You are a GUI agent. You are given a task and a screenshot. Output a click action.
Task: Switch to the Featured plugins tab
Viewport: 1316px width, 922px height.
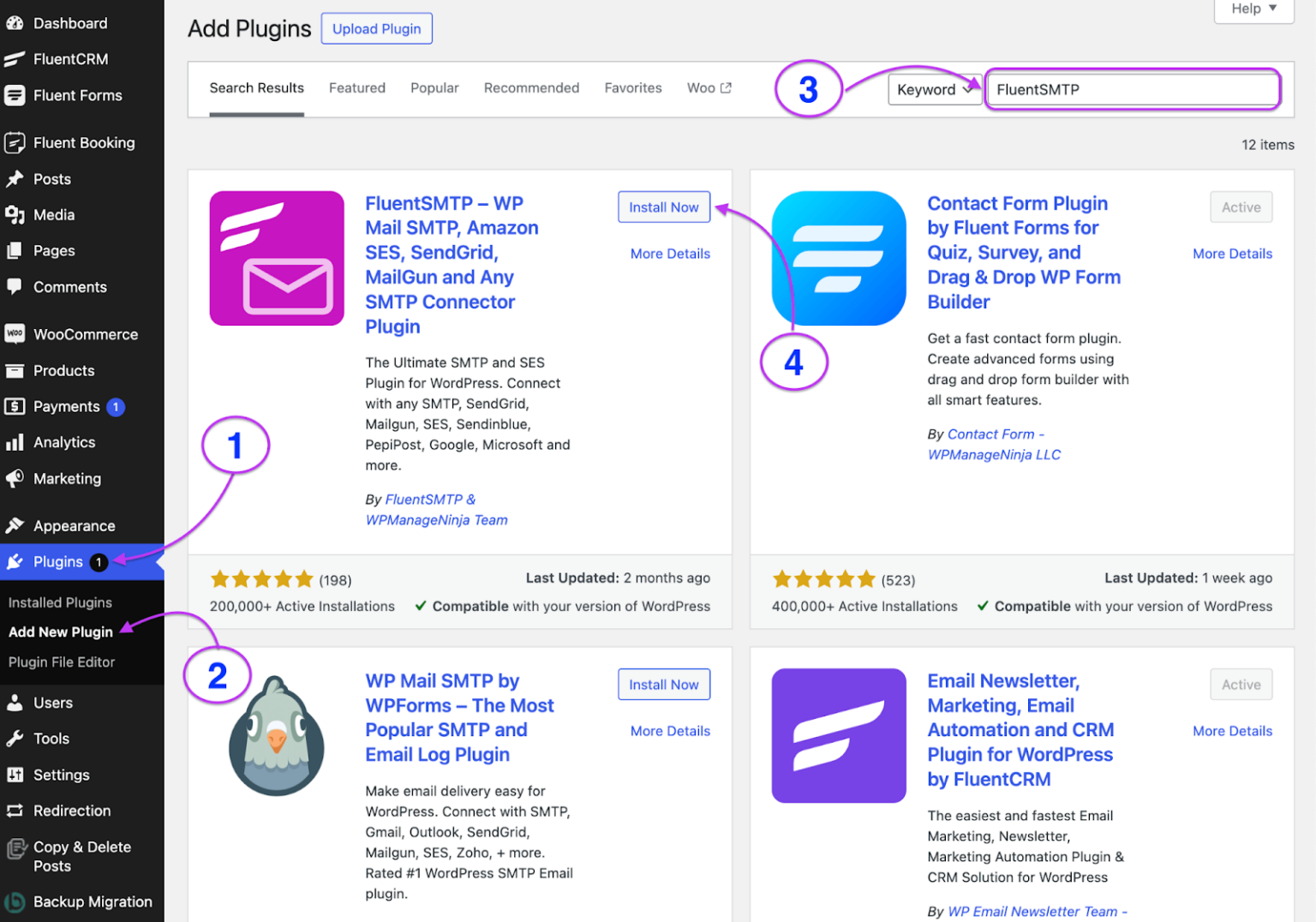(357, 87)
